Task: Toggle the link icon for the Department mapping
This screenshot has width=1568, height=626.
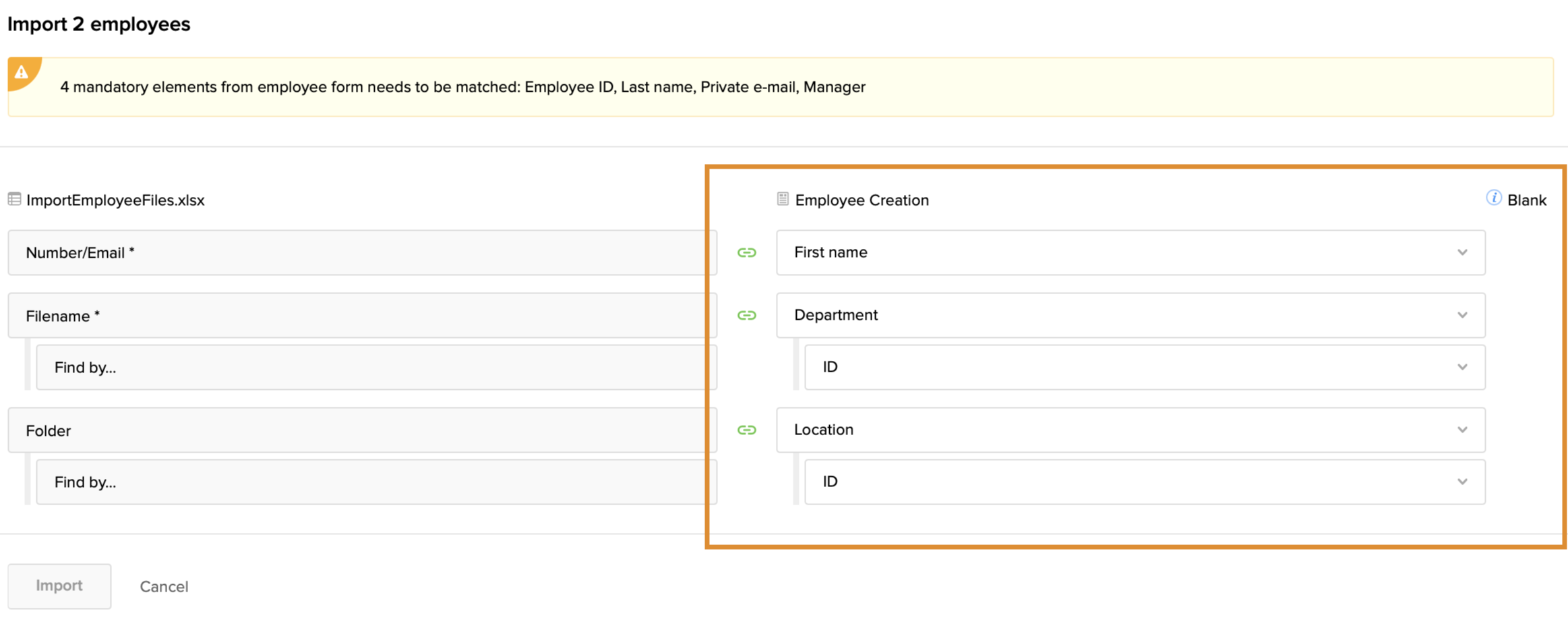Action: (x=746, y=316)
